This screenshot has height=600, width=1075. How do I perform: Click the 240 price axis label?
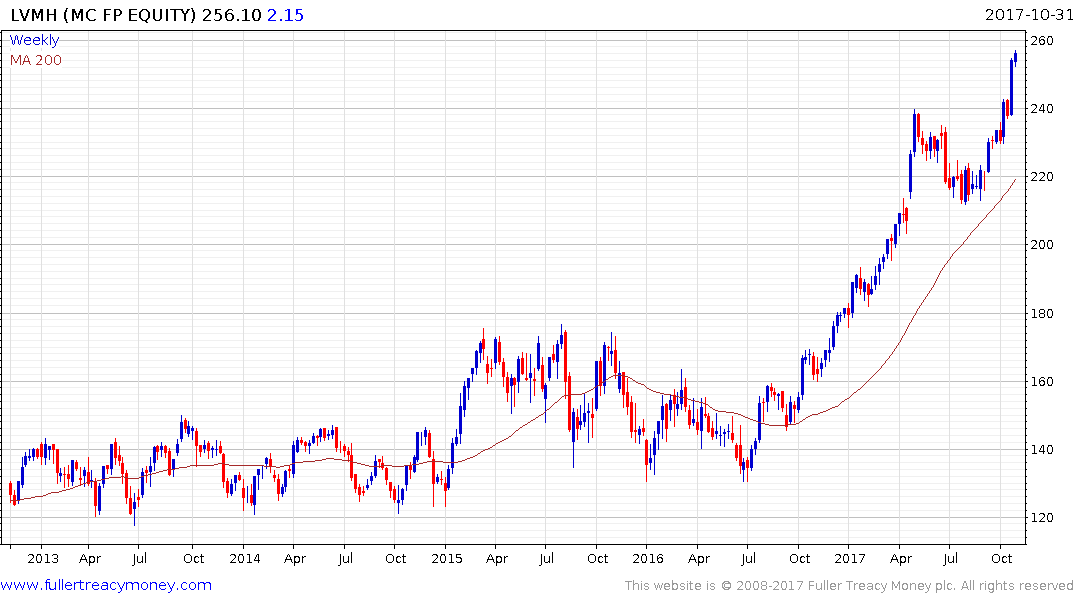(1042, 108)
